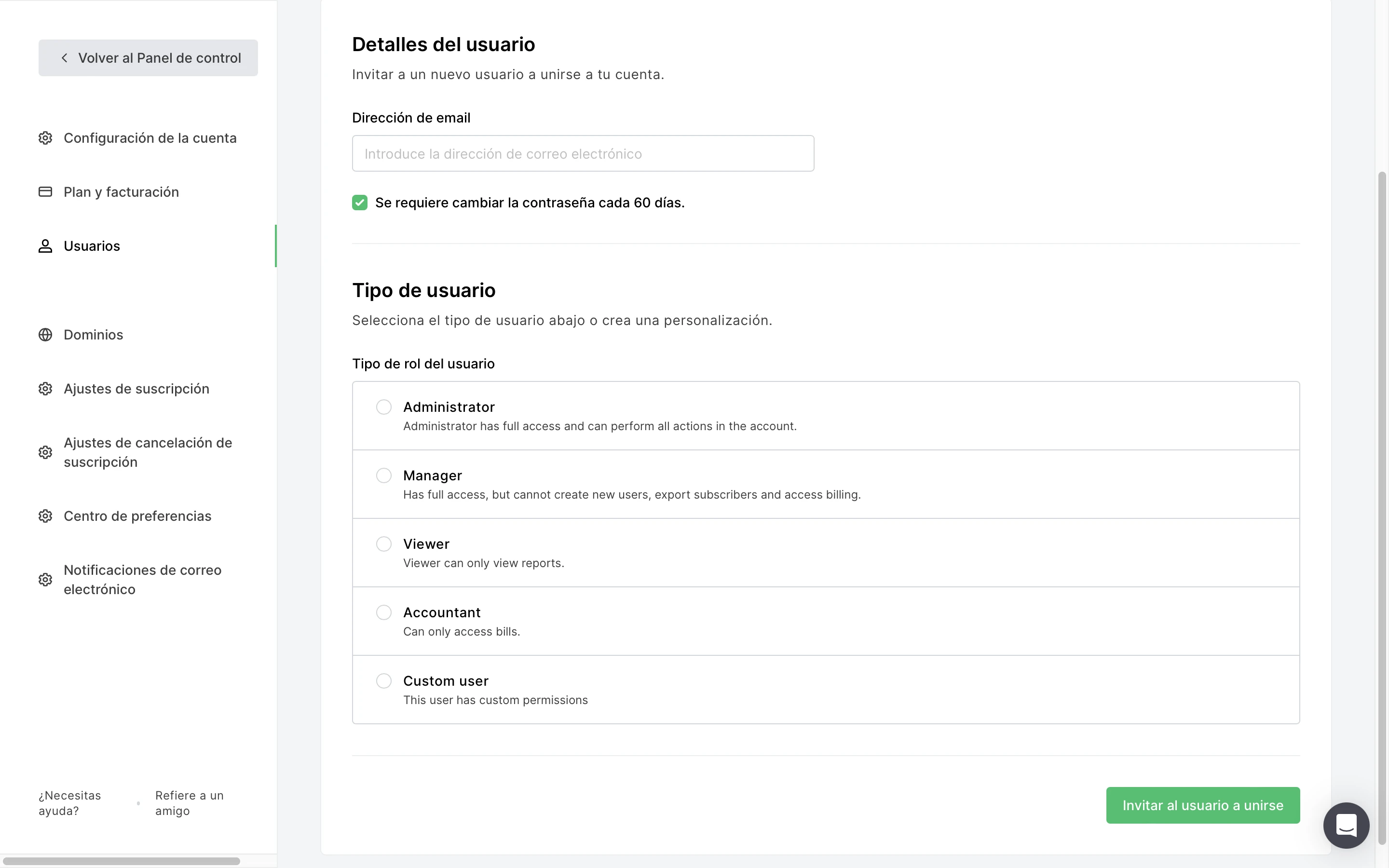Screen dimensions: 1389x868
Task: Focus the Dirección de email input field
Action: coord(583,154)
